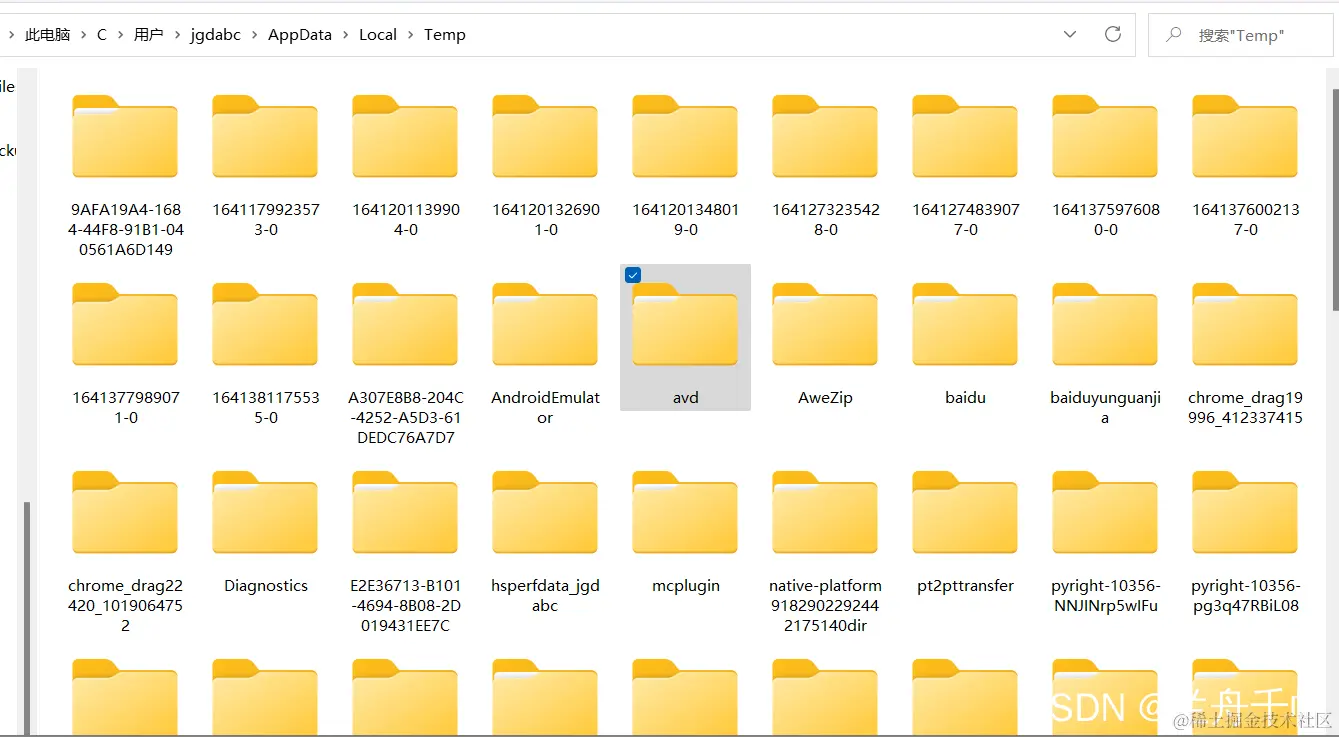Click the mcplugin name label
Viewport: 1339px width, 737px height.
point(686,586)
